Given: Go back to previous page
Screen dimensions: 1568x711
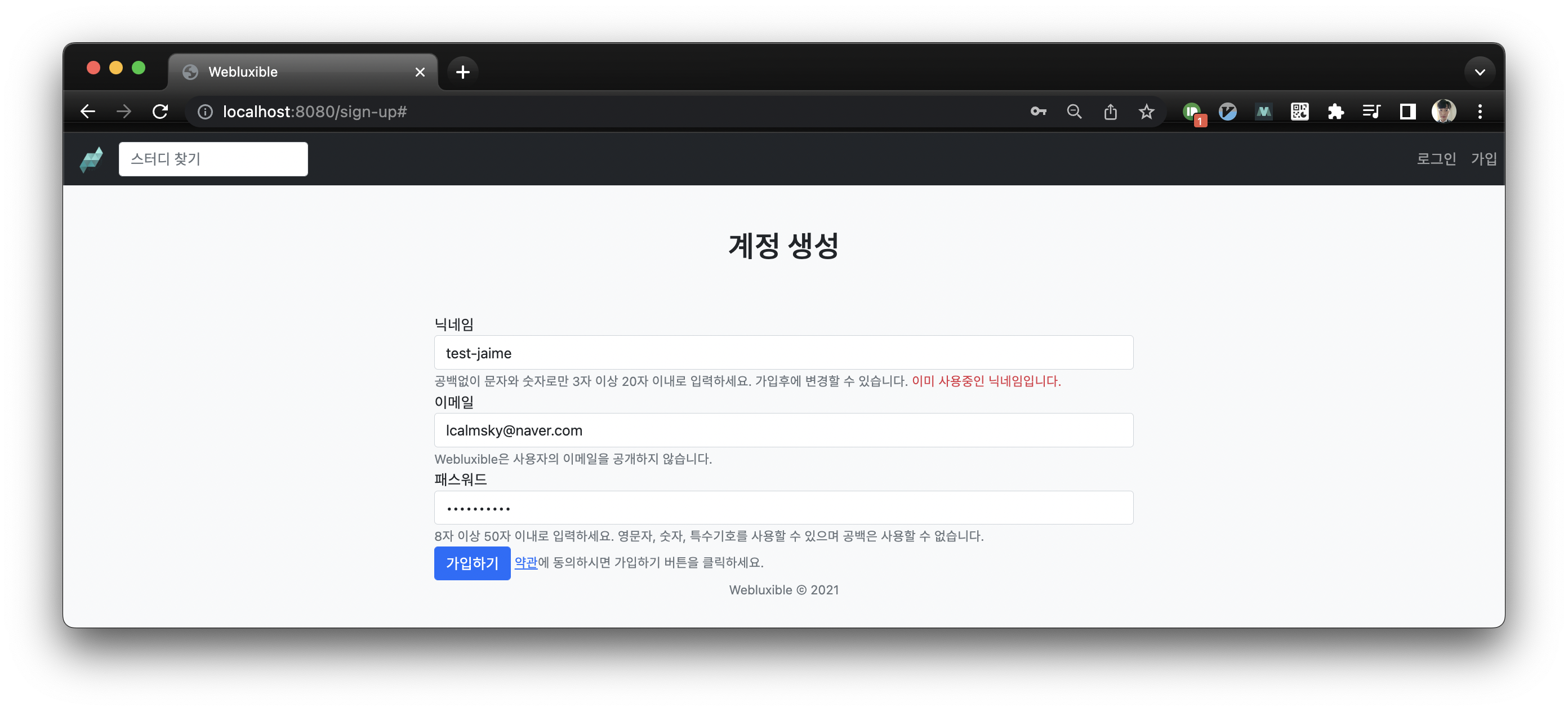Looking at the screenshot, I should 88,112.
